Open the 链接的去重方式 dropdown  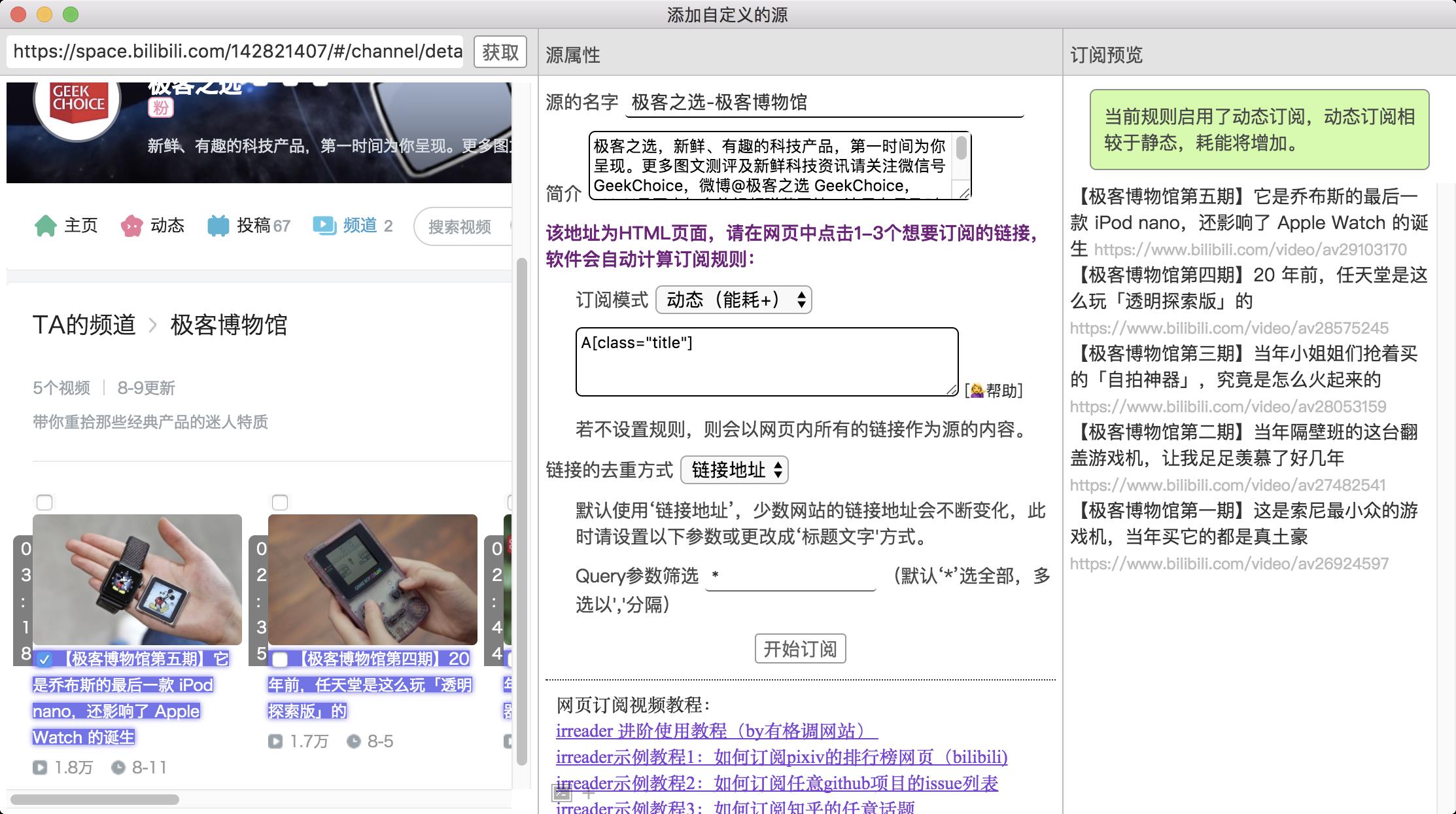[734, 470]
